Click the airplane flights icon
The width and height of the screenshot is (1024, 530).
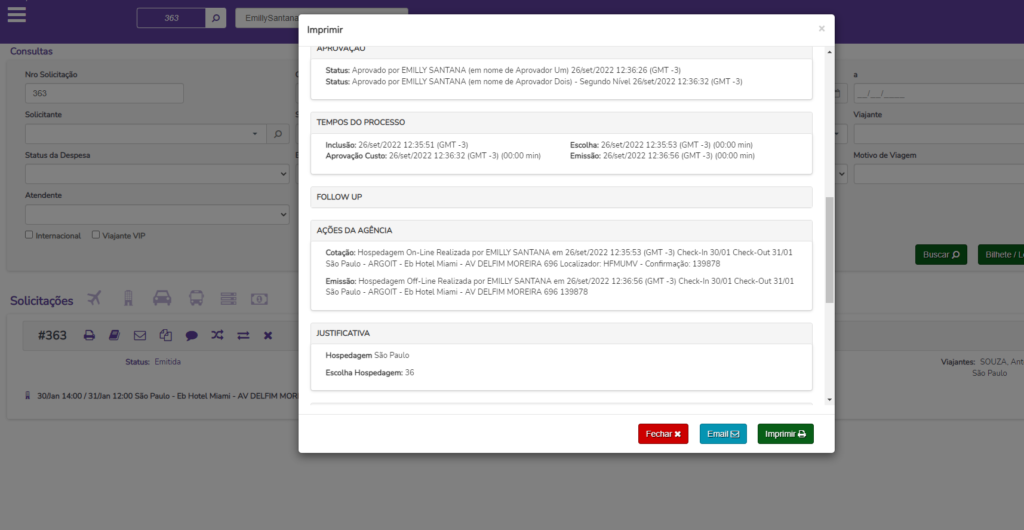coord(95,298)
